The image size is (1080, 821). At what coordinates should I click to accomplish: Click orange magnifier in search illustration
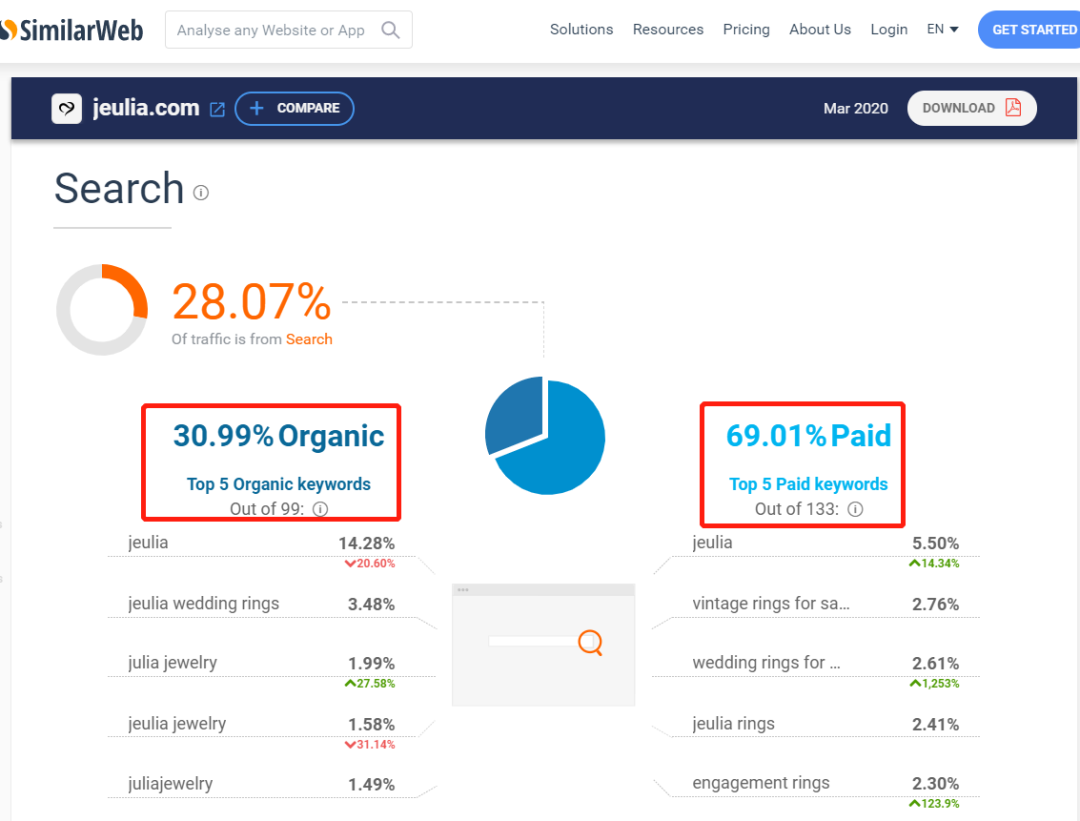[591, 642]
